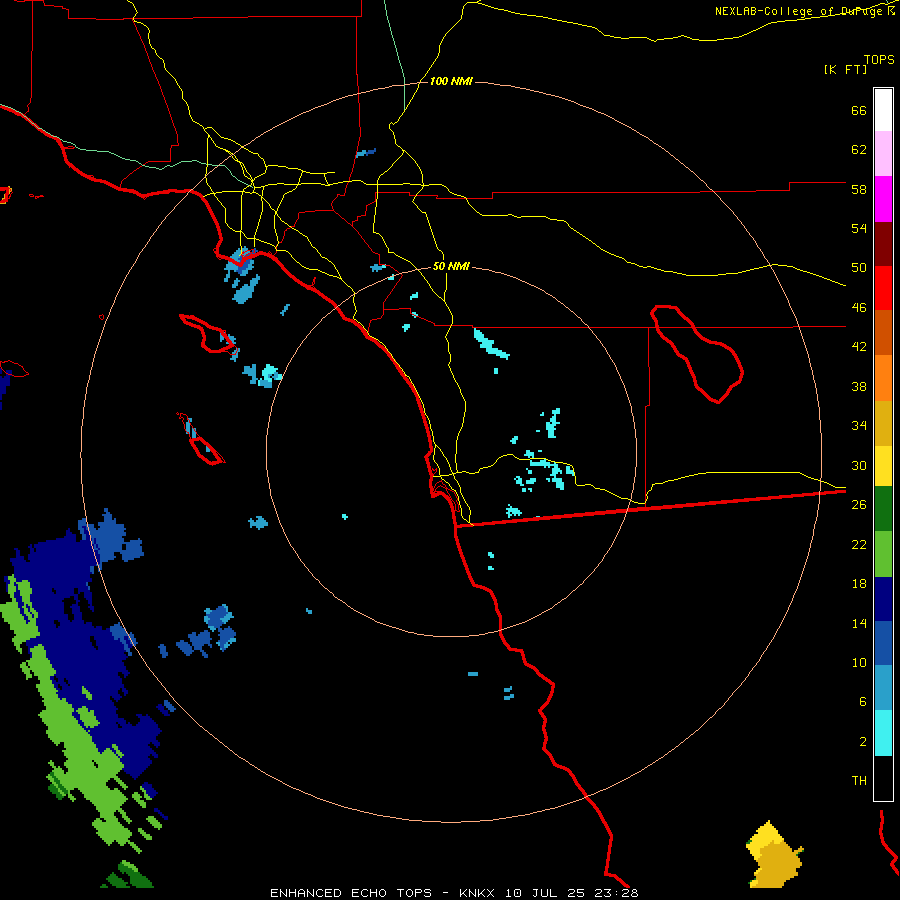The width and height of the screenshot is (900, 900).
Task: Pick the light orange legend swatch
Action: pos(883,378)
